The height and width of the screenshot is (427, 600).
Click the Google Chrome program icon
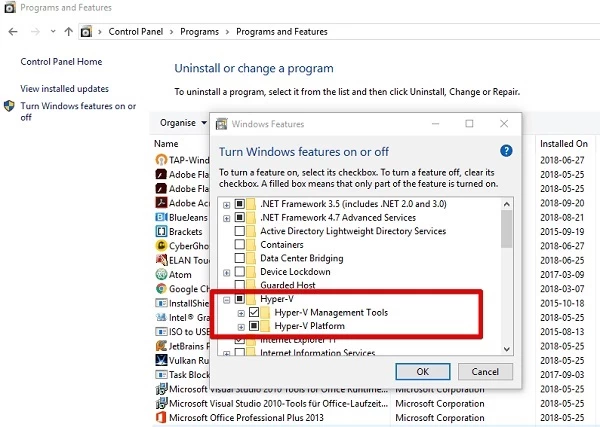coord(161,288)
